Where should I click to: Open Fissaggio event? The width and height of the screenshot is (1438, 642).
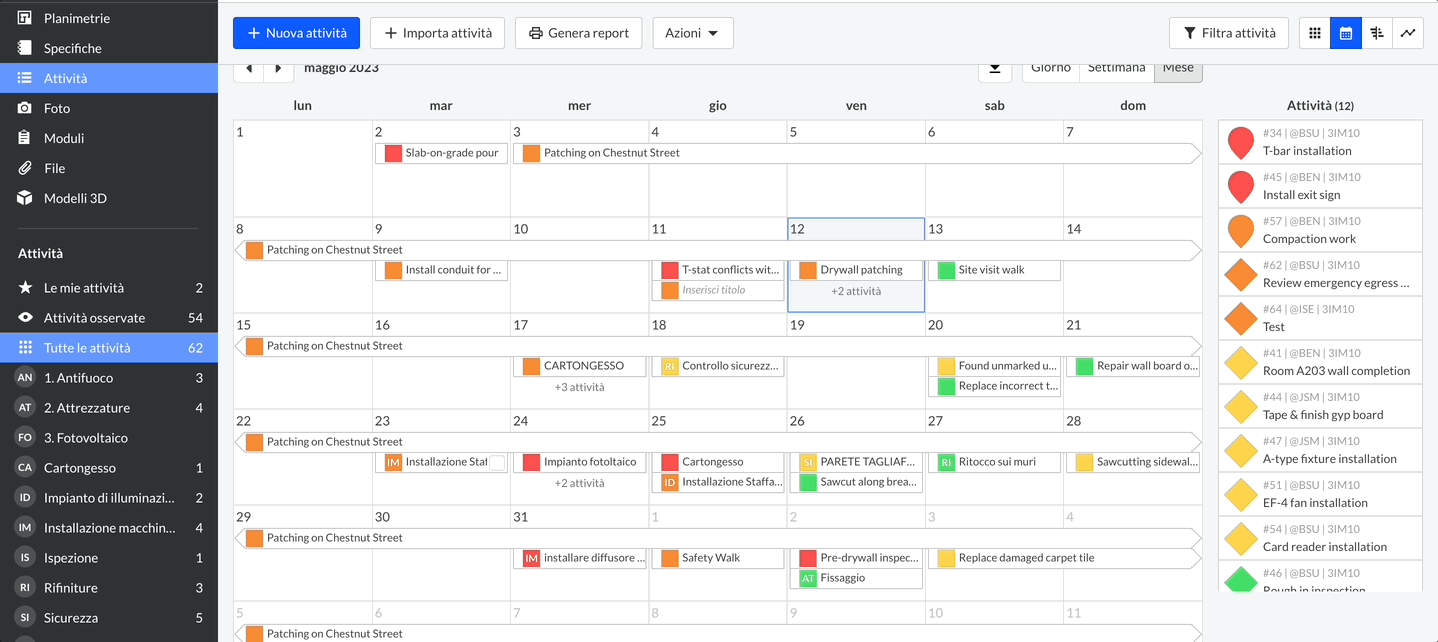coord(856,578)
